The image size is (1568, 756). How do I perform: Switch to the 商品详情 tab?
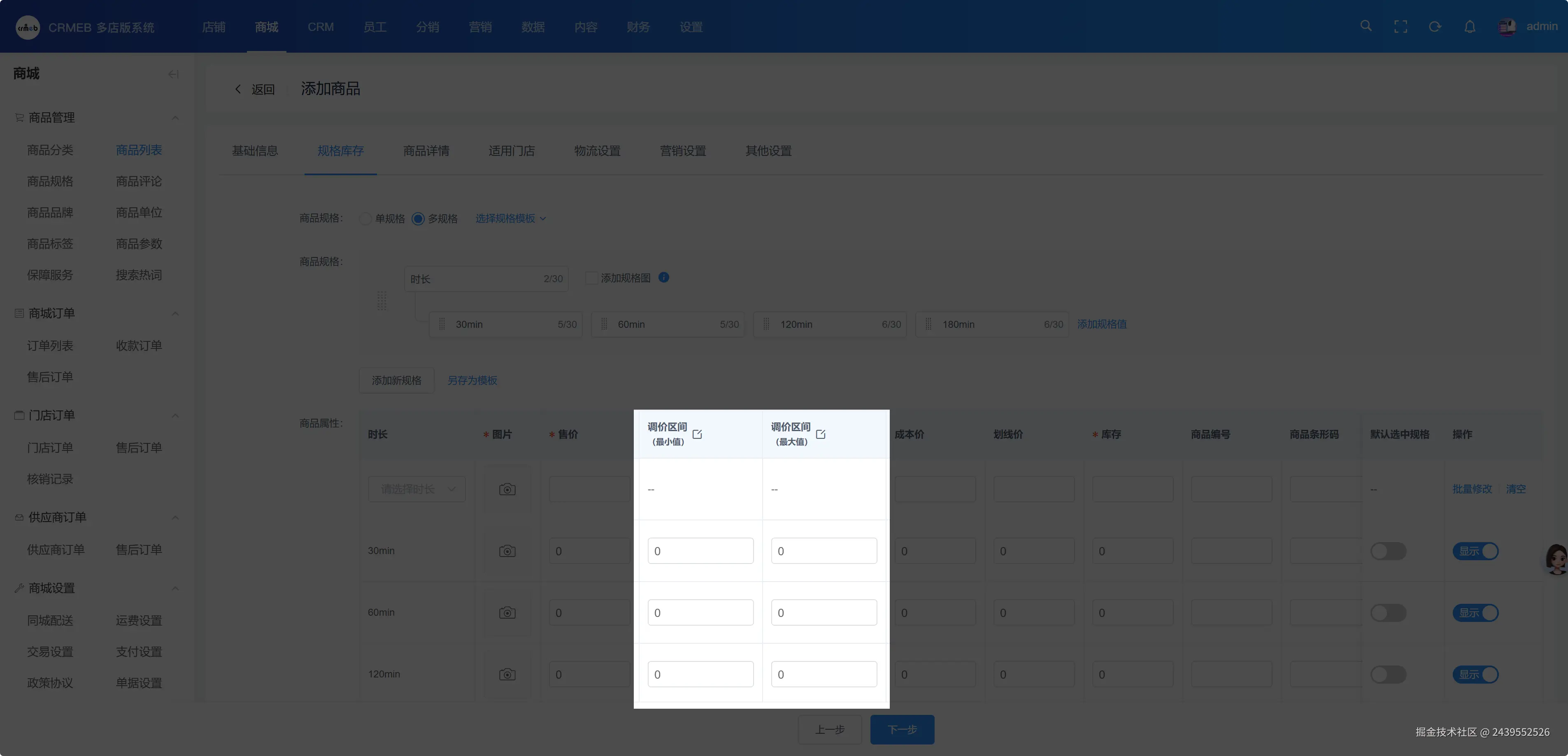426,151
